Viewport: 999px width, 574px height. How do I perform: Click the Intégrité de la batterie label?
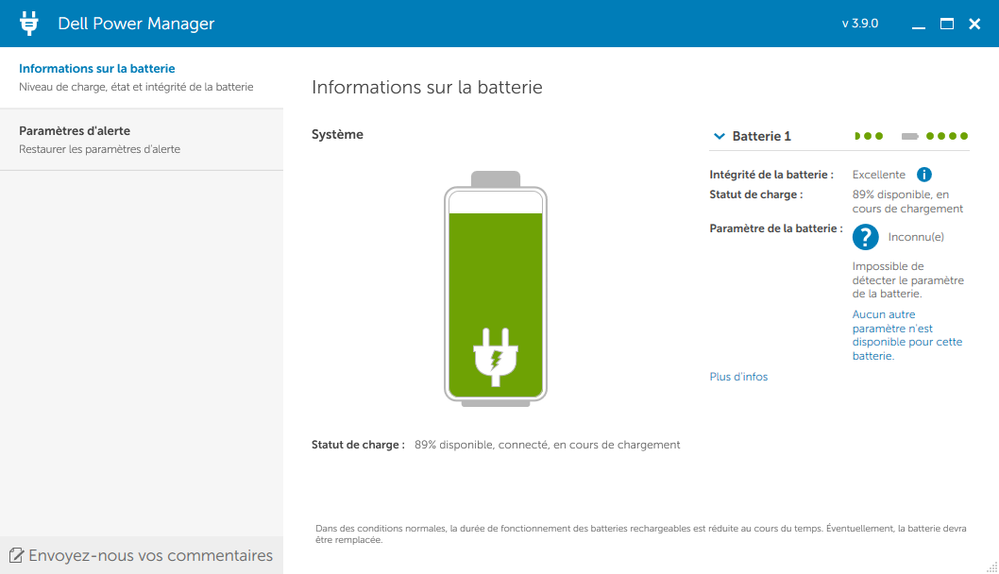tap(771, 175)
